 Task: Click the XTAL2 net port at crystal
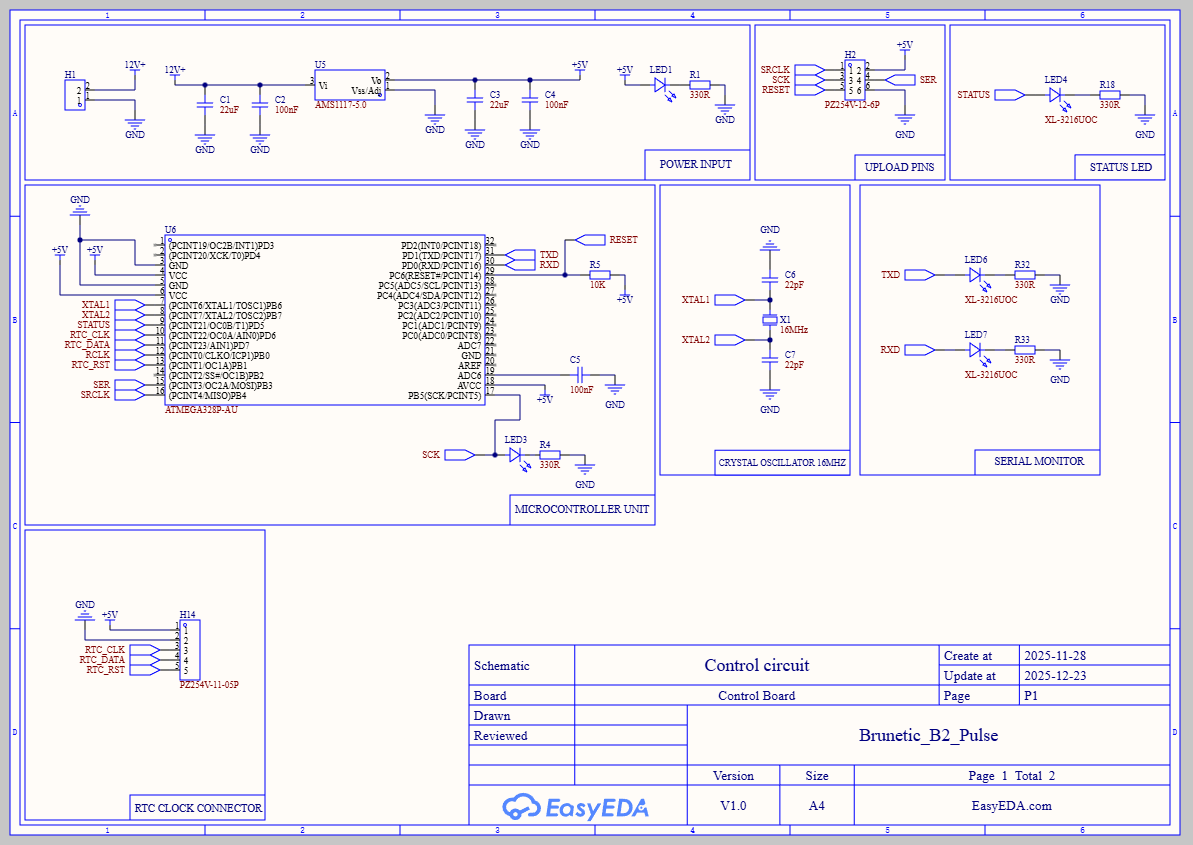[x=730, y=340]
